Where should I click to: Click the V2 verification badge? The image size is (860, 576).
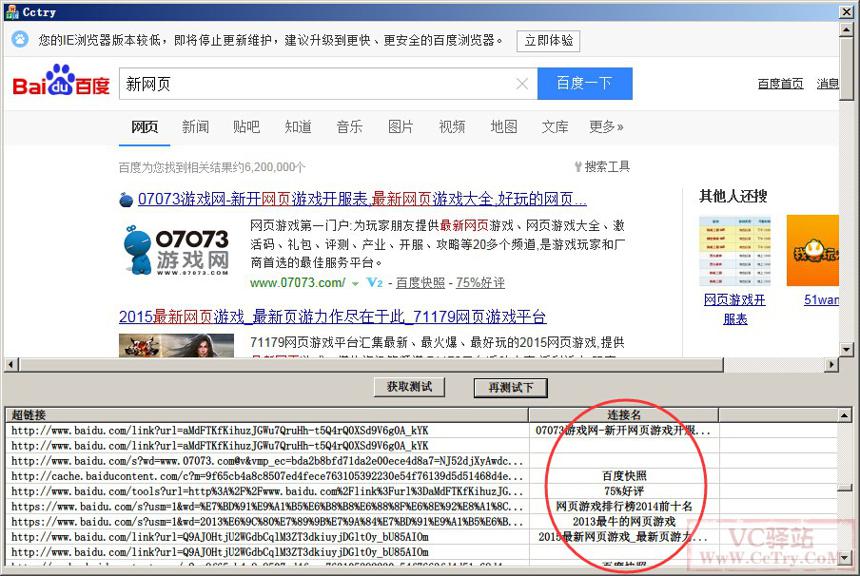(375, 283)
